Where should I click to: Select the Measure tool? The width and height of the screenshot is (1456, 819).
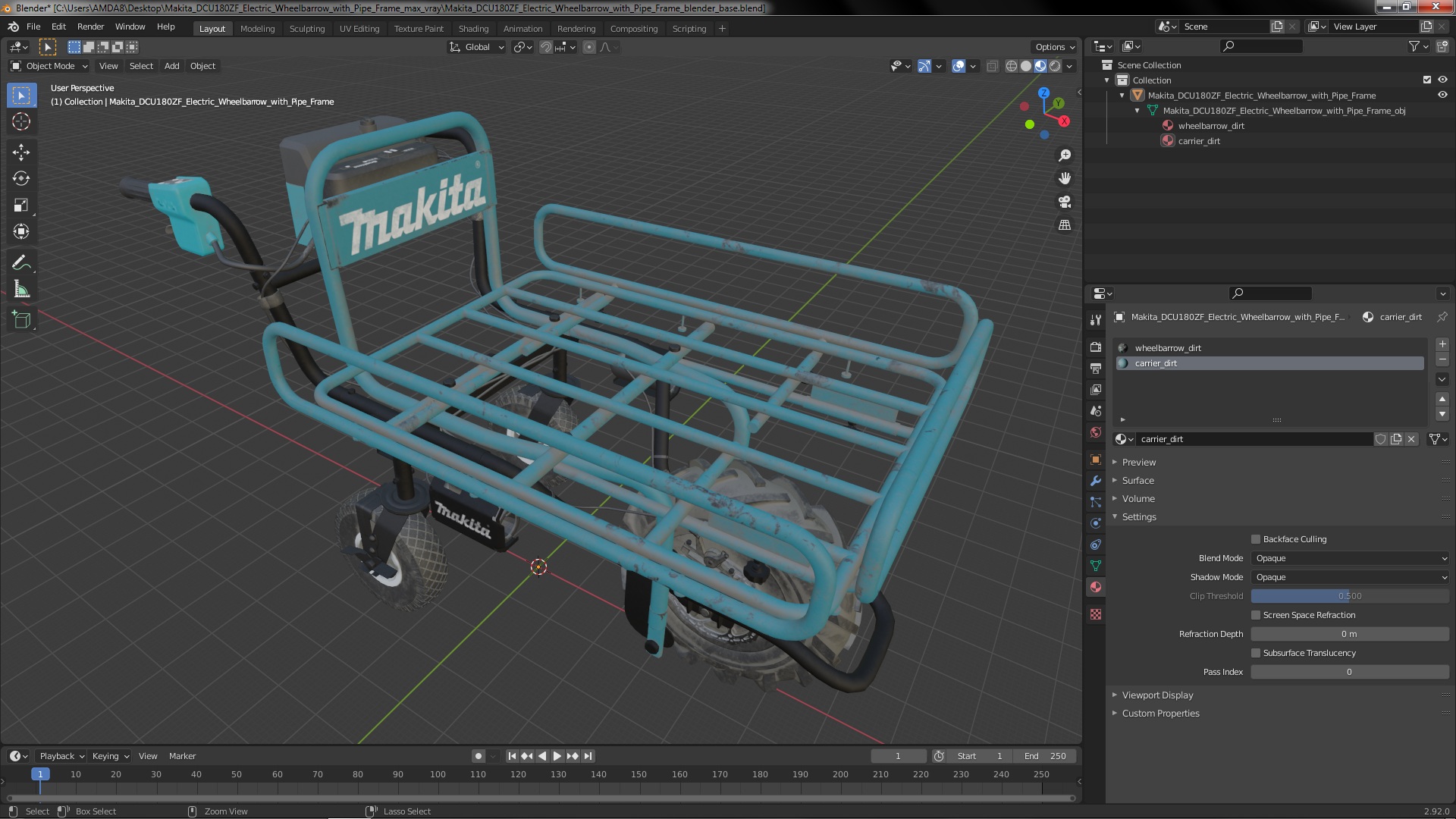pyautogui.click(x=21, y=290)
